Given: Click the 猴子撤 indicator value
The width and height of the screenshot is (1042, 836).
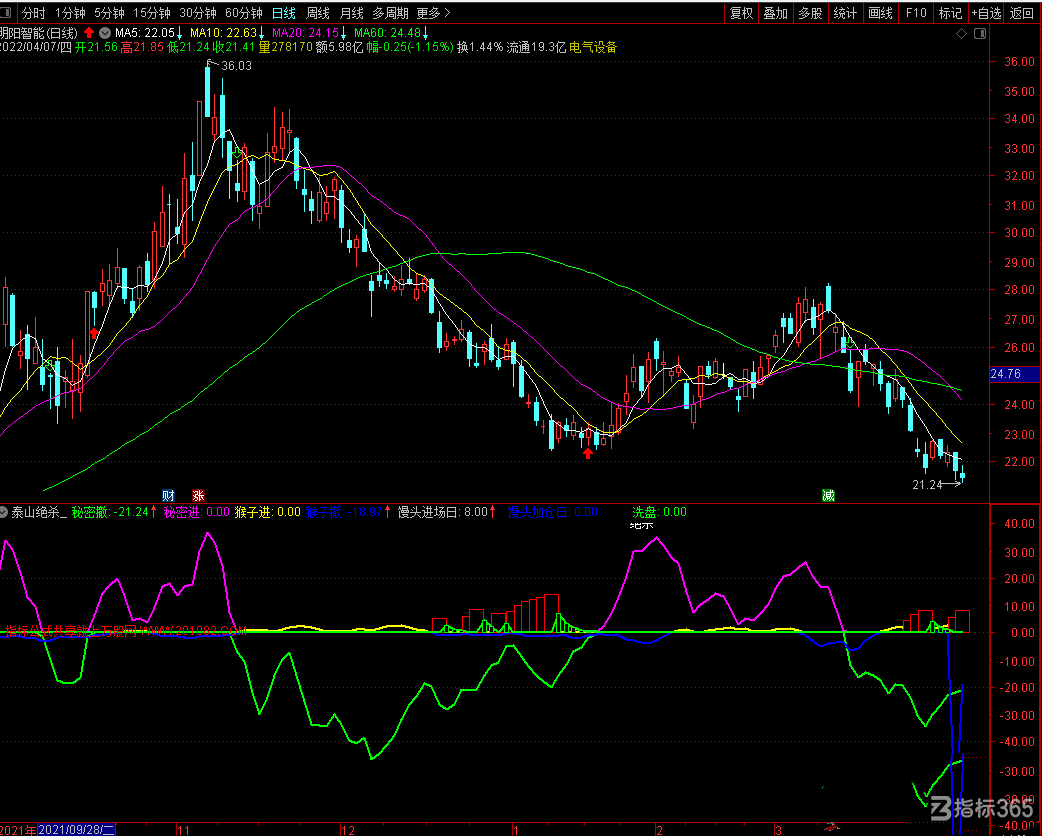Looking at the screenshot, I should [x=348, y=512].
